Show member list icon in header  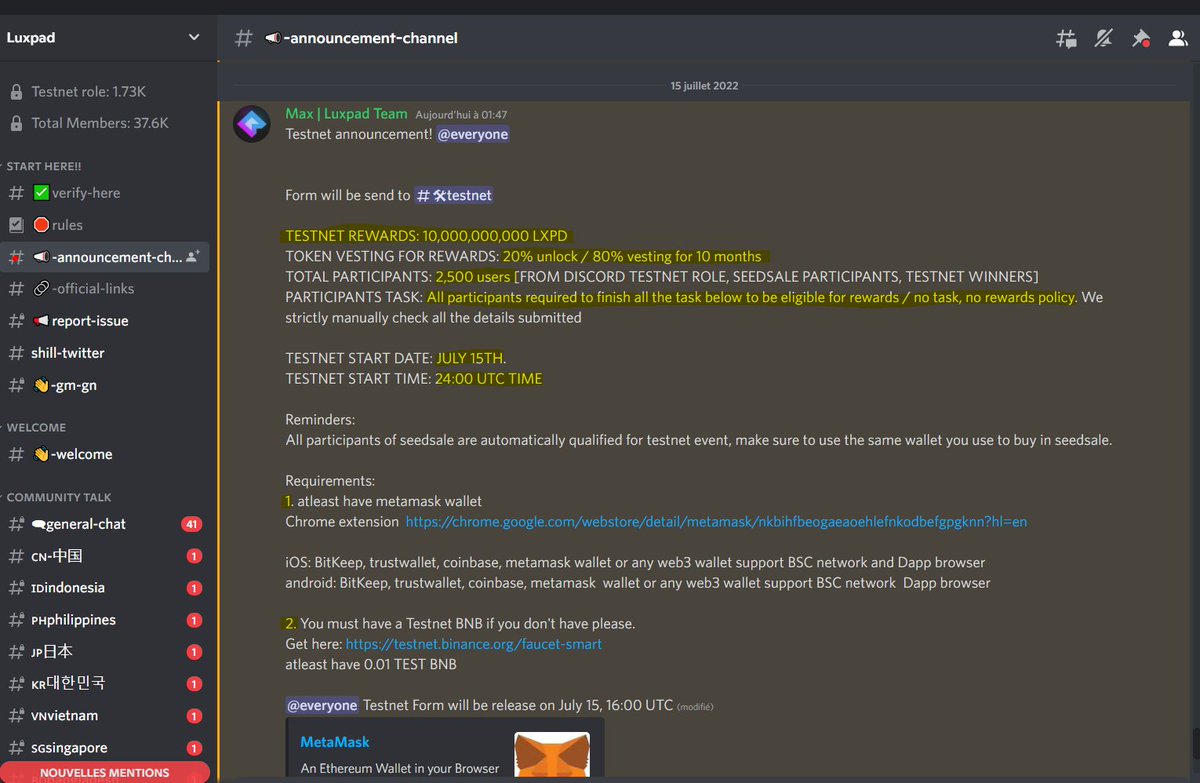pos(1178,39)
